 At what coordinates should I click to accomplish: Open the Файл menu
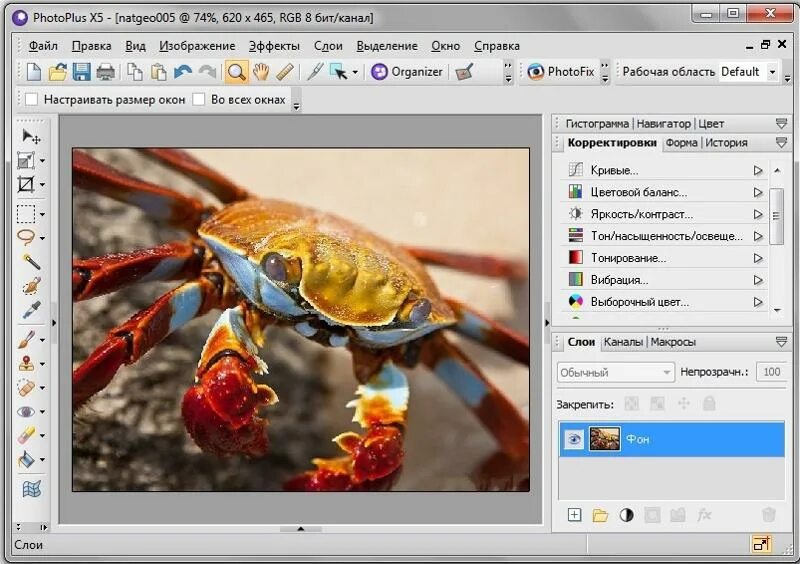(x=43, y=46)
